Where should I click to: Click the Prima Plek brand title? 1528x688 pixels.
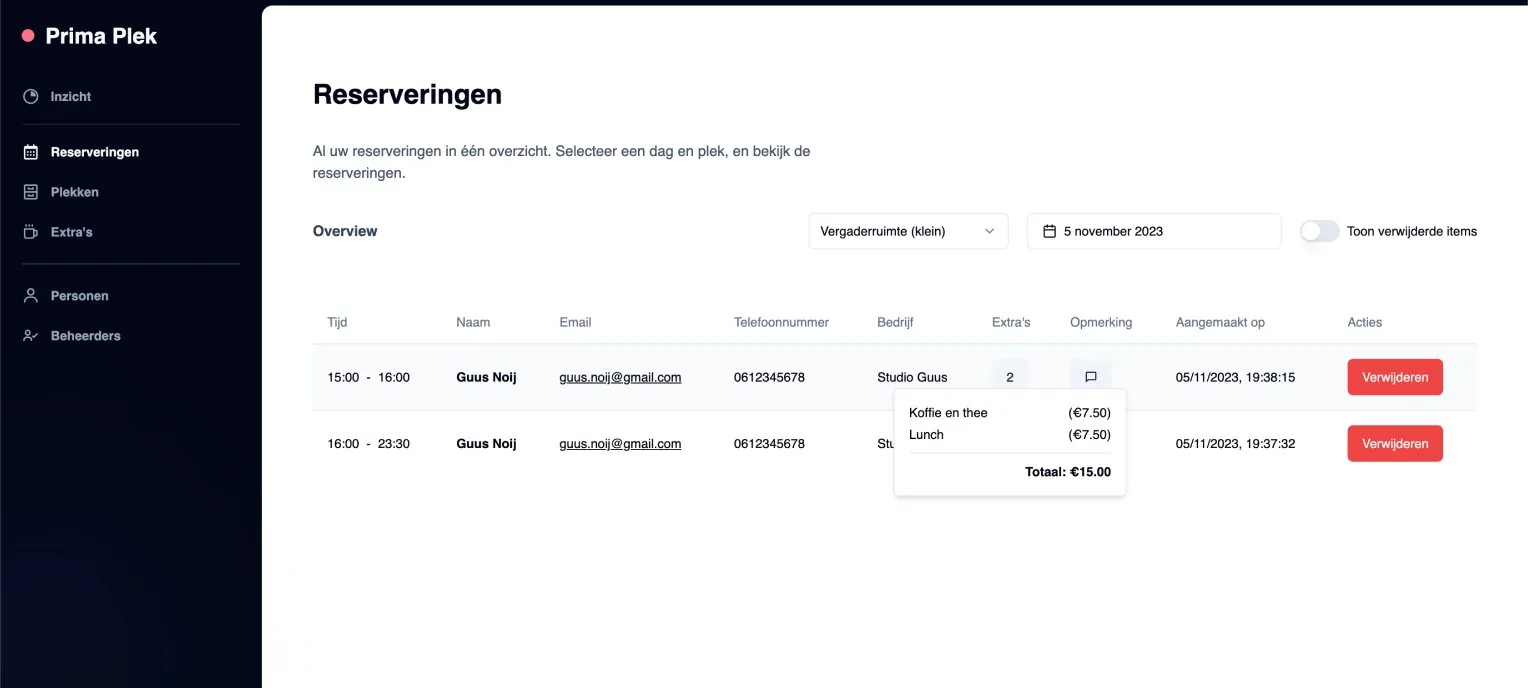101,36
